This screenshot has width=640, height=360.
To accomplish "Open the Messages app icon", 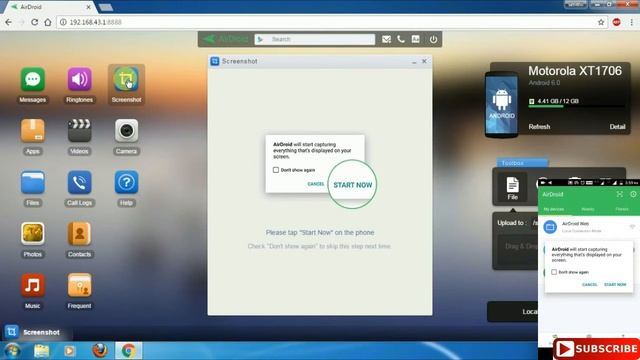I will tap(33, 80).
